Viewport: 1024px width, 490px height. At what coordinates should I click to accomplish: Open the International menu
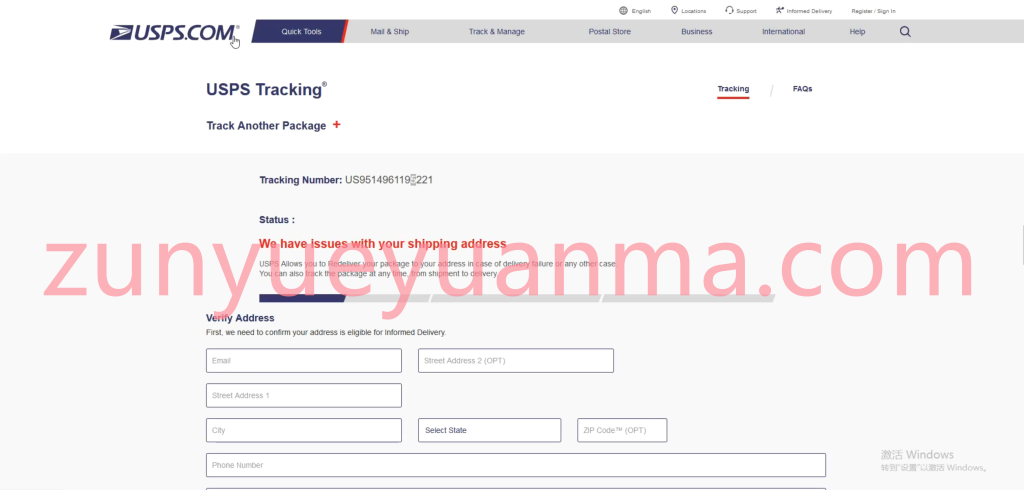click(x=784, y=31)
